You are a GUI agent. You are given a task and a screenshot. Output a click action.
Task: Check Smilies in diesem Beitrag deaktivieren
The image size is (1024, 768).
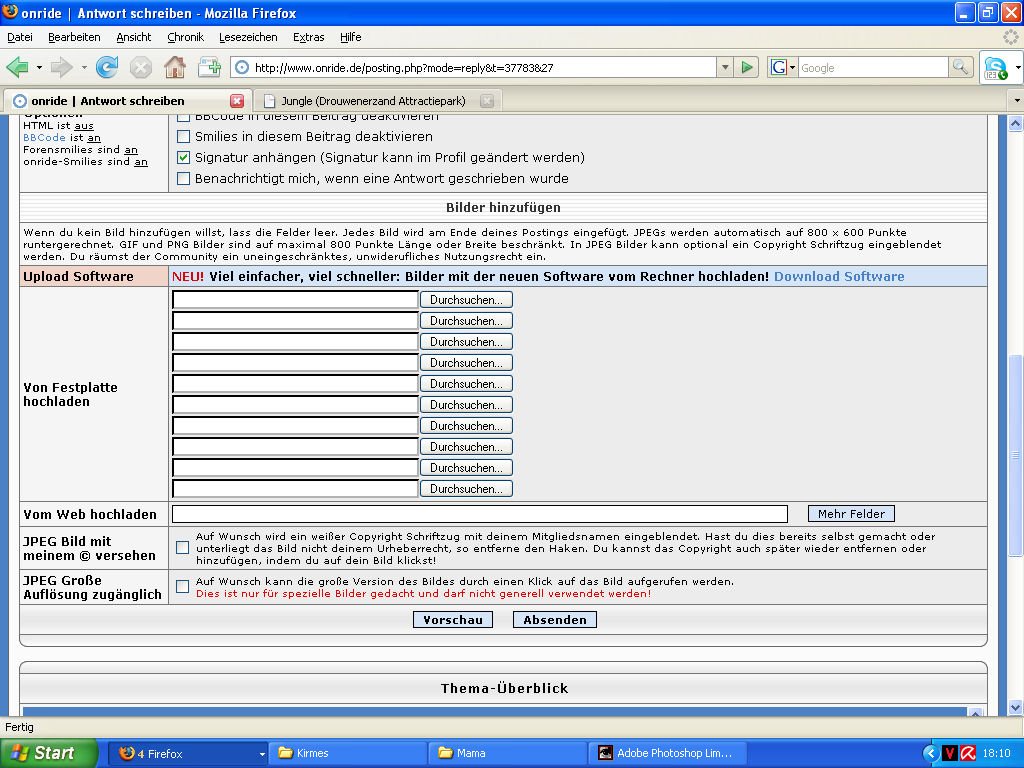point(184,138)
